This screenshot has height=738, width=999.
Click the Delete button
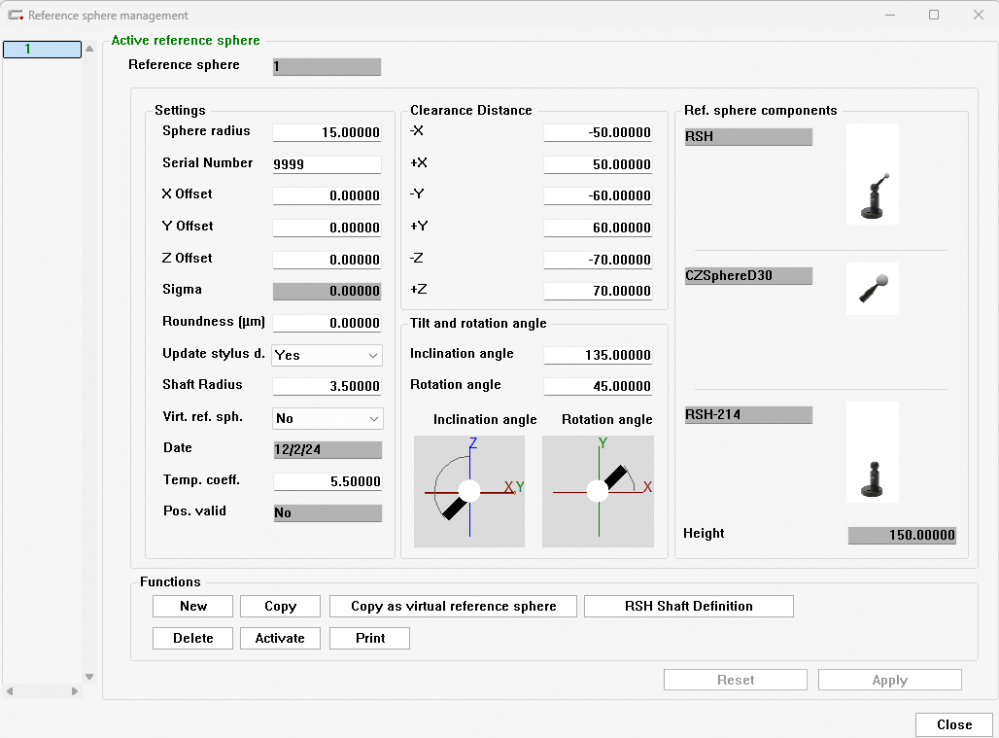click(x=192, y=638)
